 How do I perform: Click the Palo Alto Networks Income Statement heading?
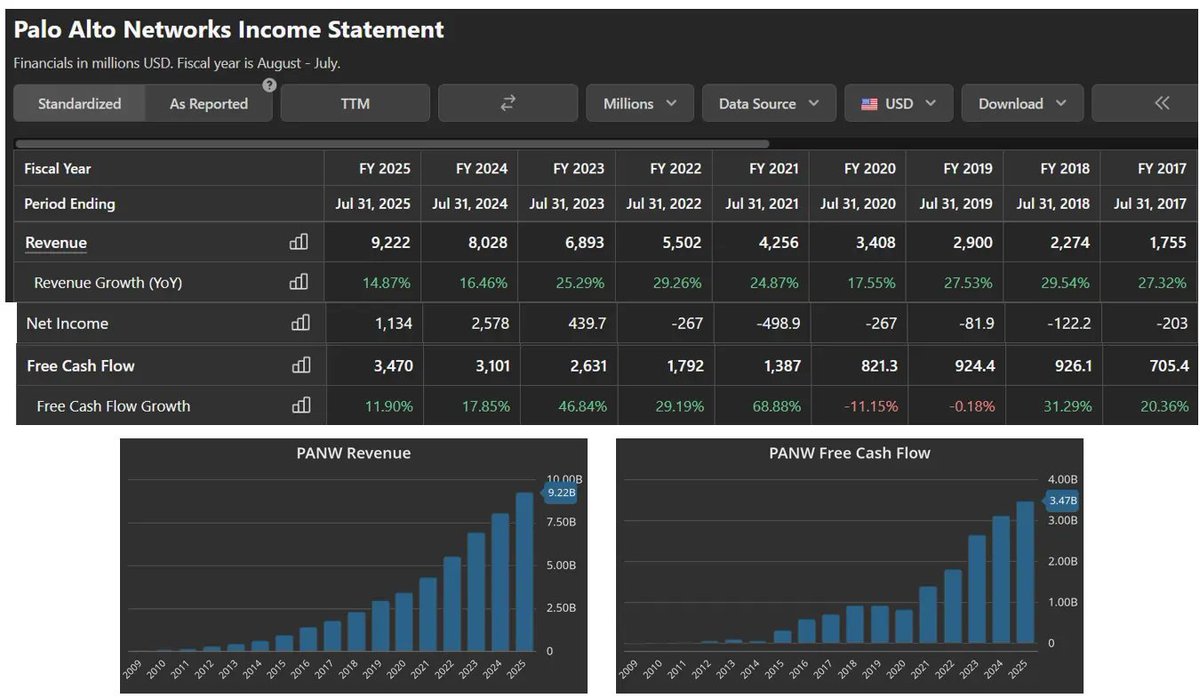(229, 30)
